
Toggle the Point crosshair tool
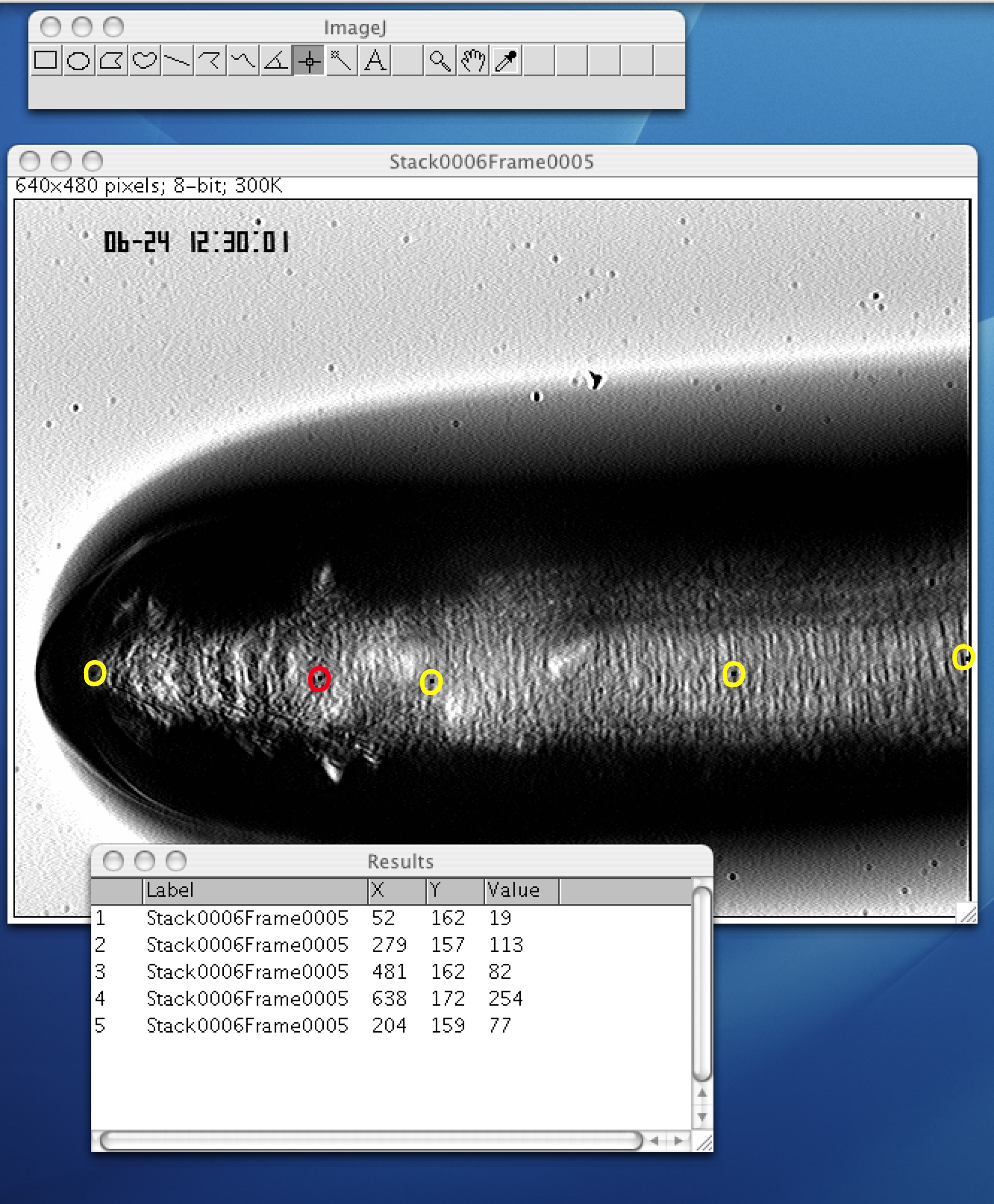tap(309, 60)
